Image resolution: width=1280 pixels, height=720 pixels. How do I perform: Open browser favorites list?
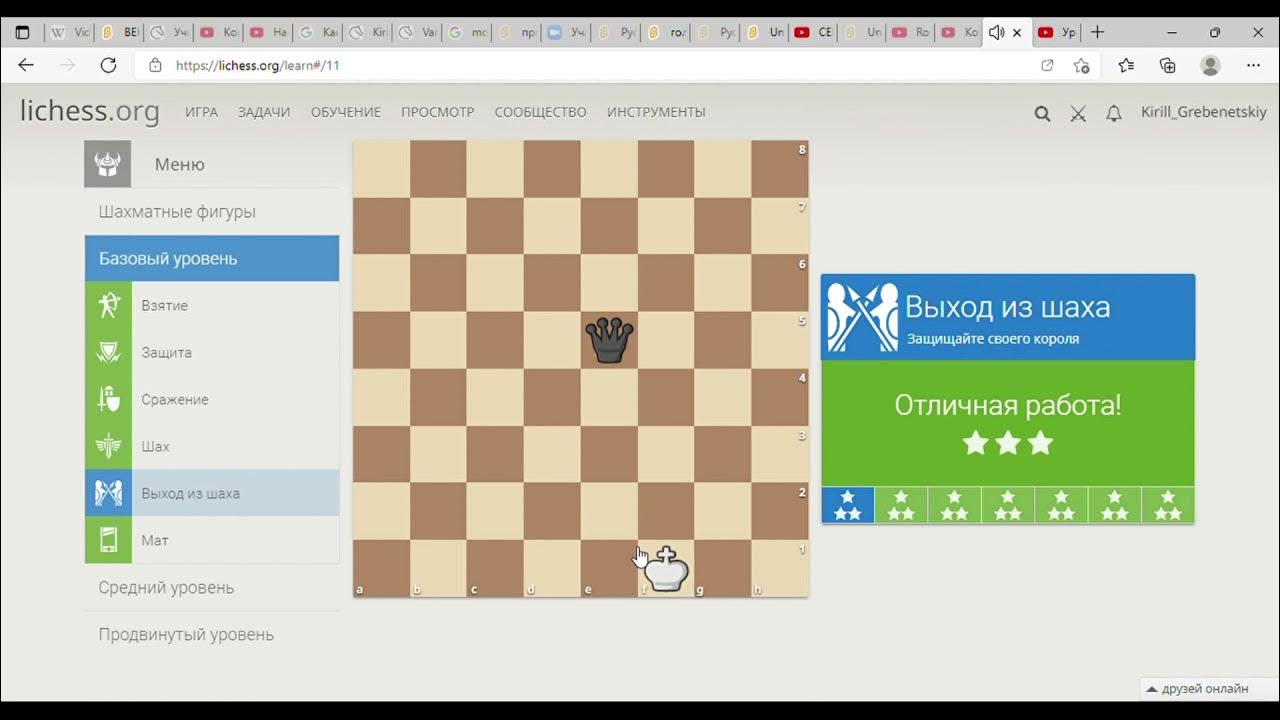click(x=1126, y=65)
